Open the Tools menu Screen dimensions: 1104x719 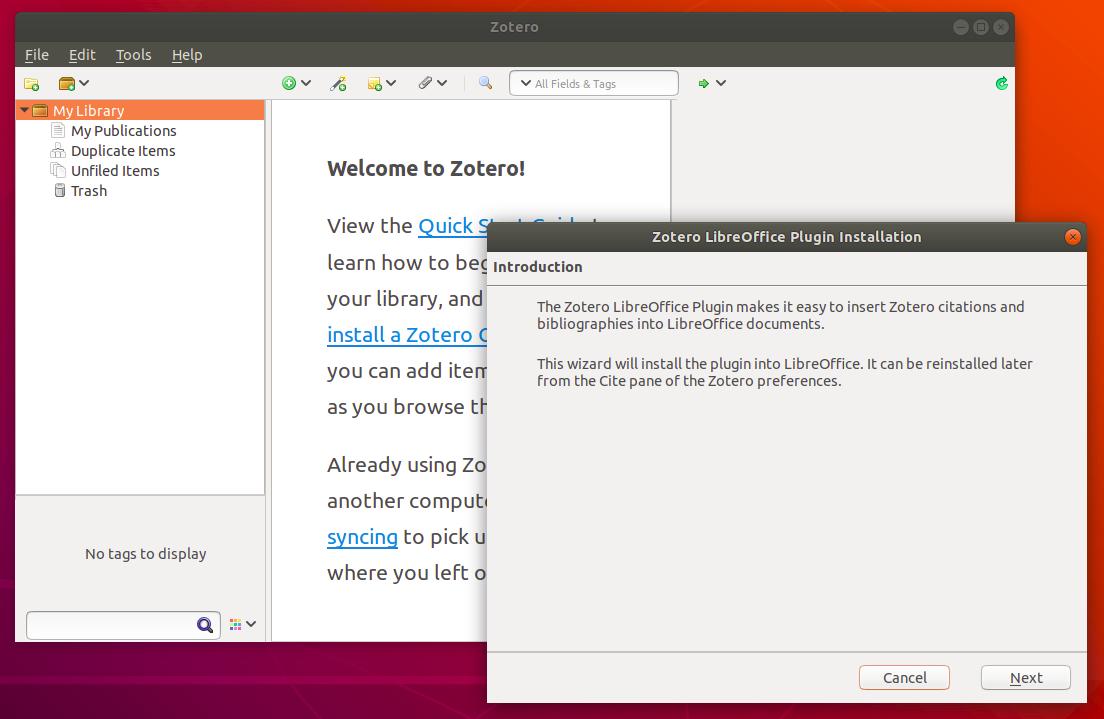[134, 55]
